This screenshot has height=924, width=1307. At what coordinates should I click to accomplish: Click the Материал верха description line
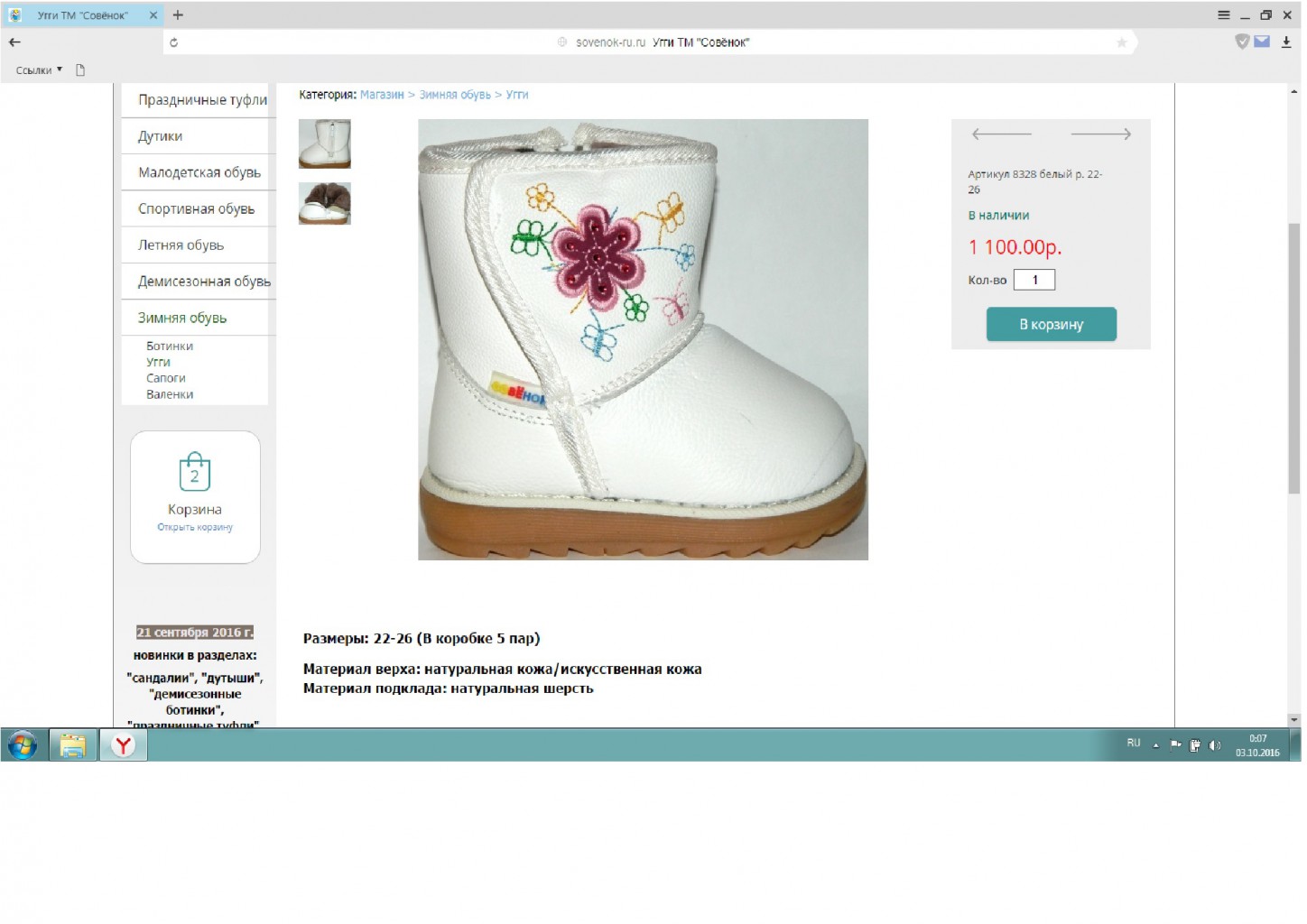[x=503, y=669]
